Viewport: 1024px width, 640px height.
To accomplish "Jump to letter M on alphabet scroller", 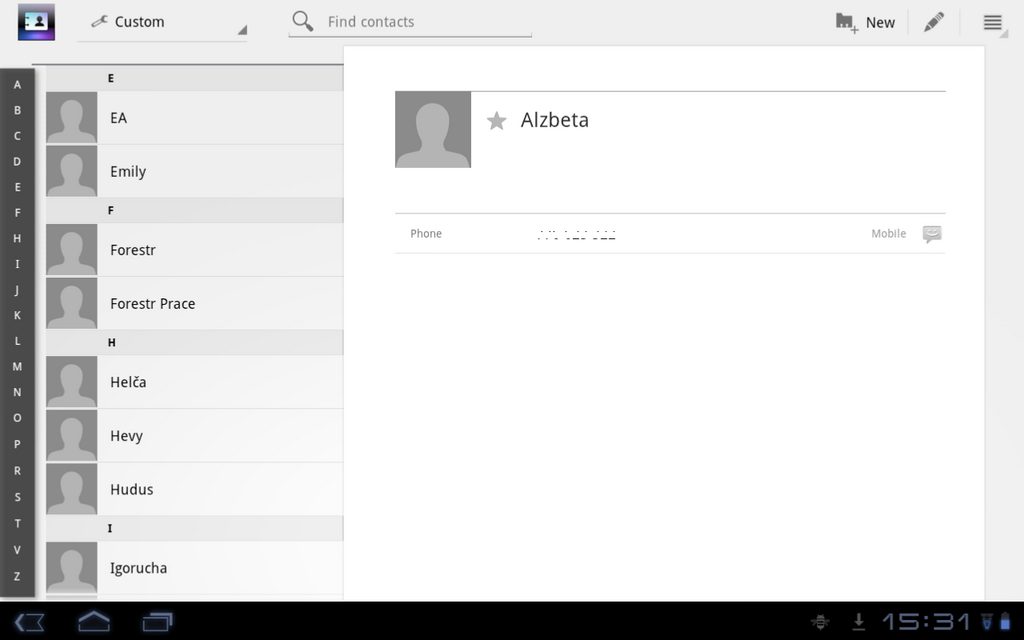I will (x=17, y=366).
